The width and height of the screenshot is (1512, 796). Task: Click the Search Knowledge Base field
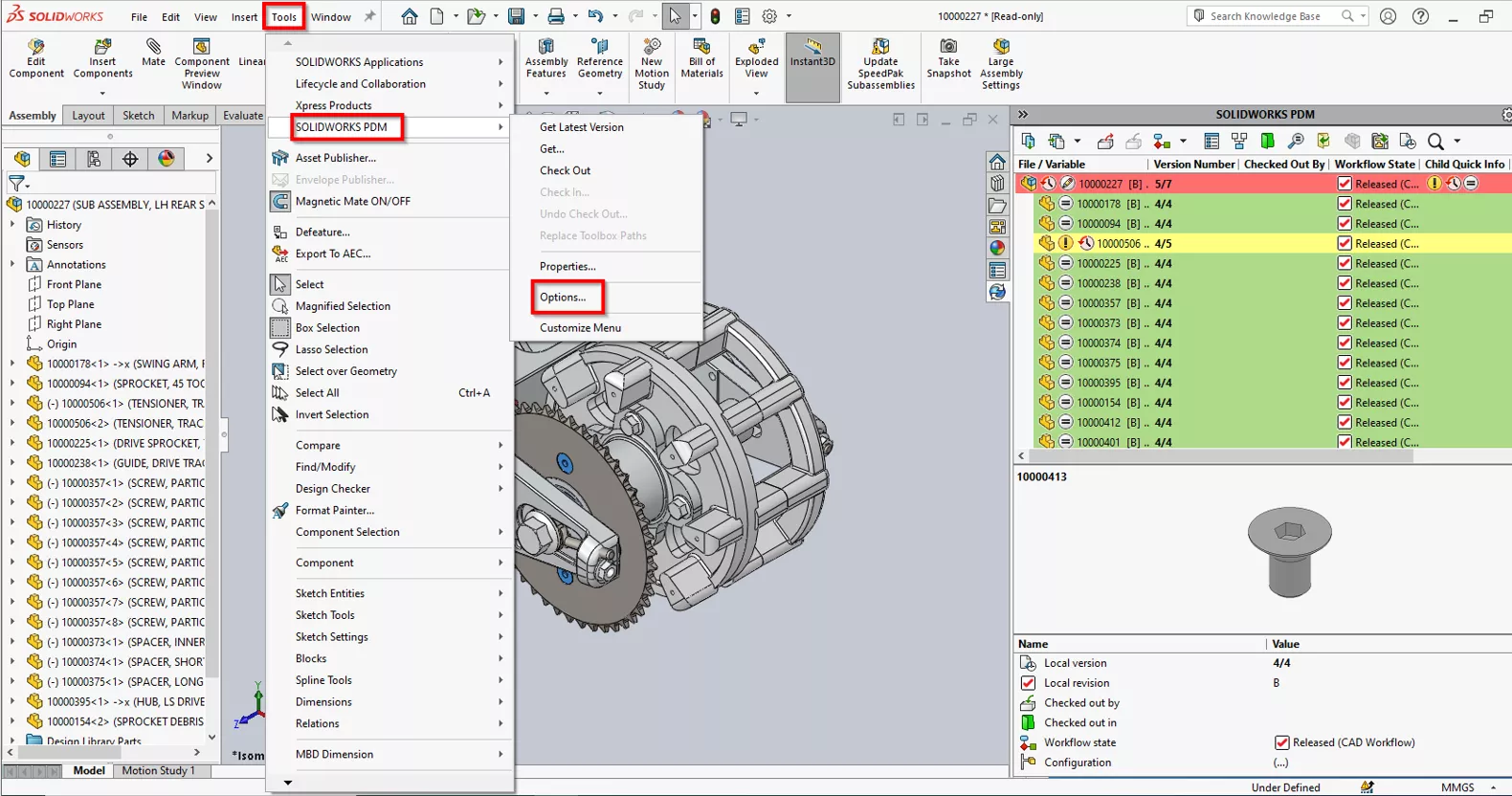(1278, 16)
